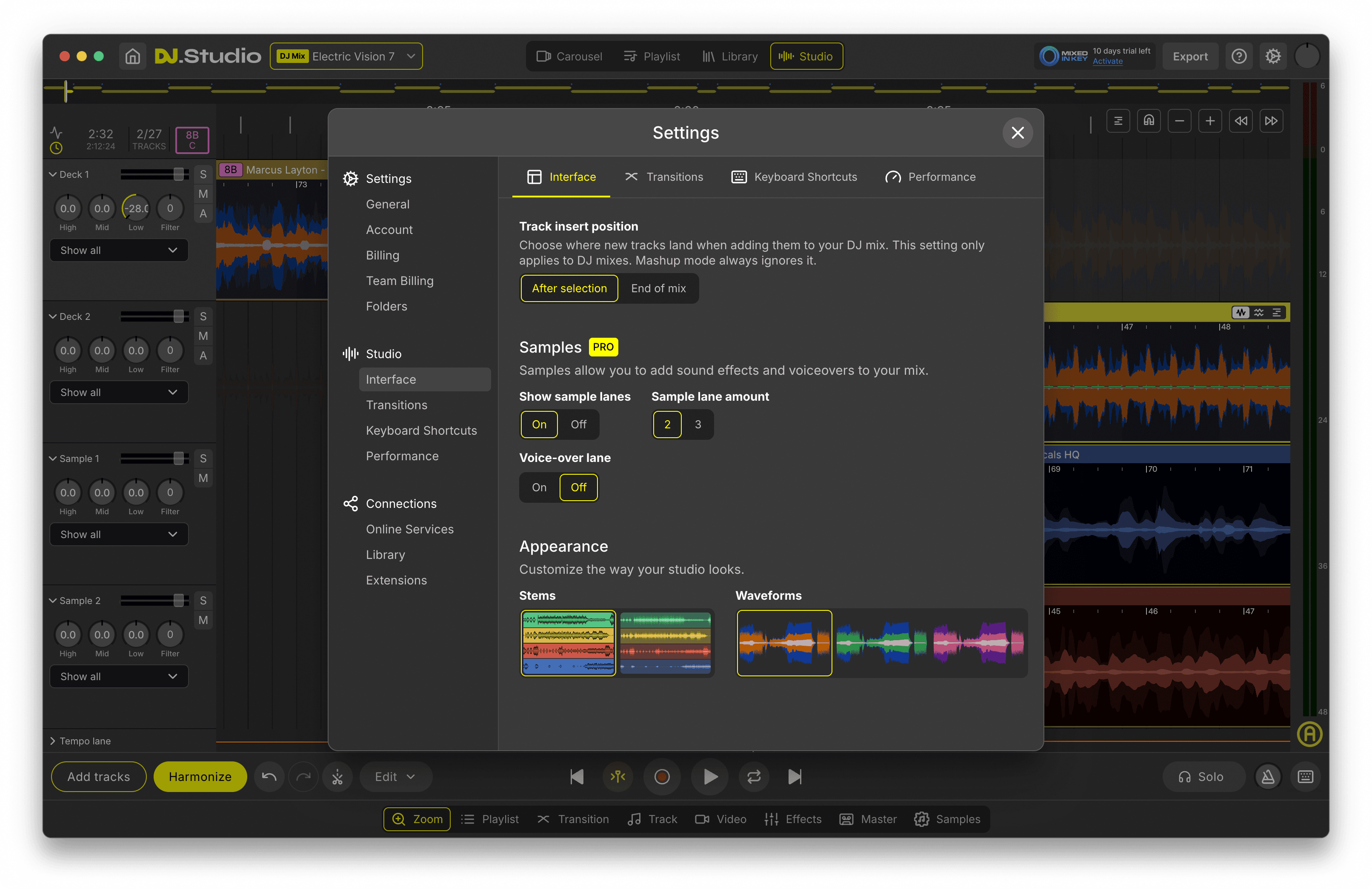Turn Voice-over lane On
Screen dimensions: 1372x889
click(x=539, y=487)
